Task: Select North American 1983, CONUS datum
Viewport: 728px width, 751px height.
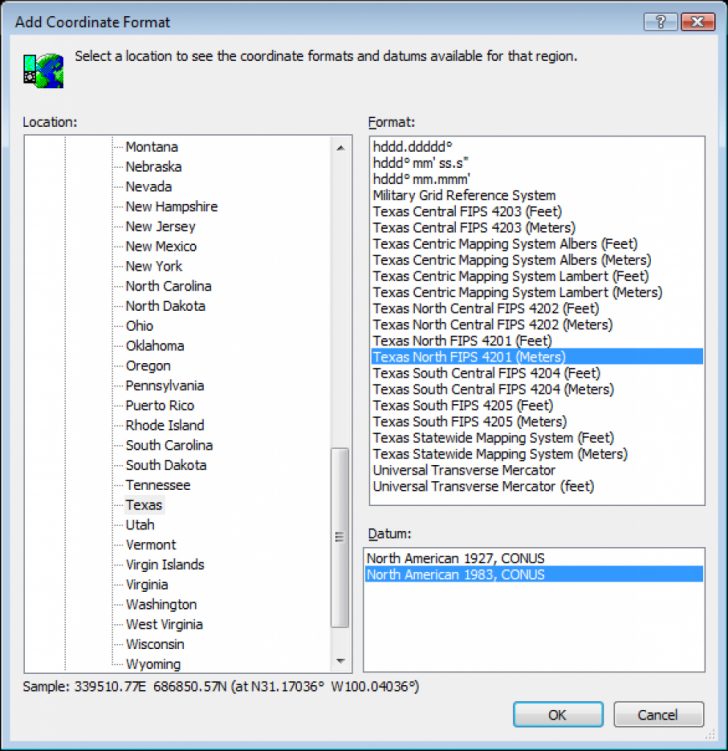Action: 455,575
